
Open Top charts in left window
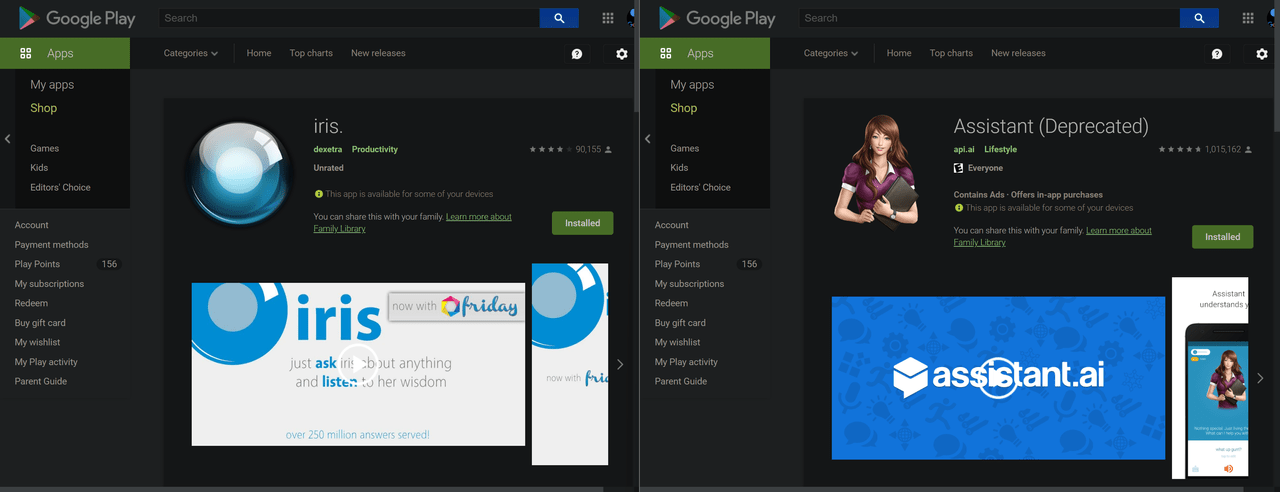point(311,53)
